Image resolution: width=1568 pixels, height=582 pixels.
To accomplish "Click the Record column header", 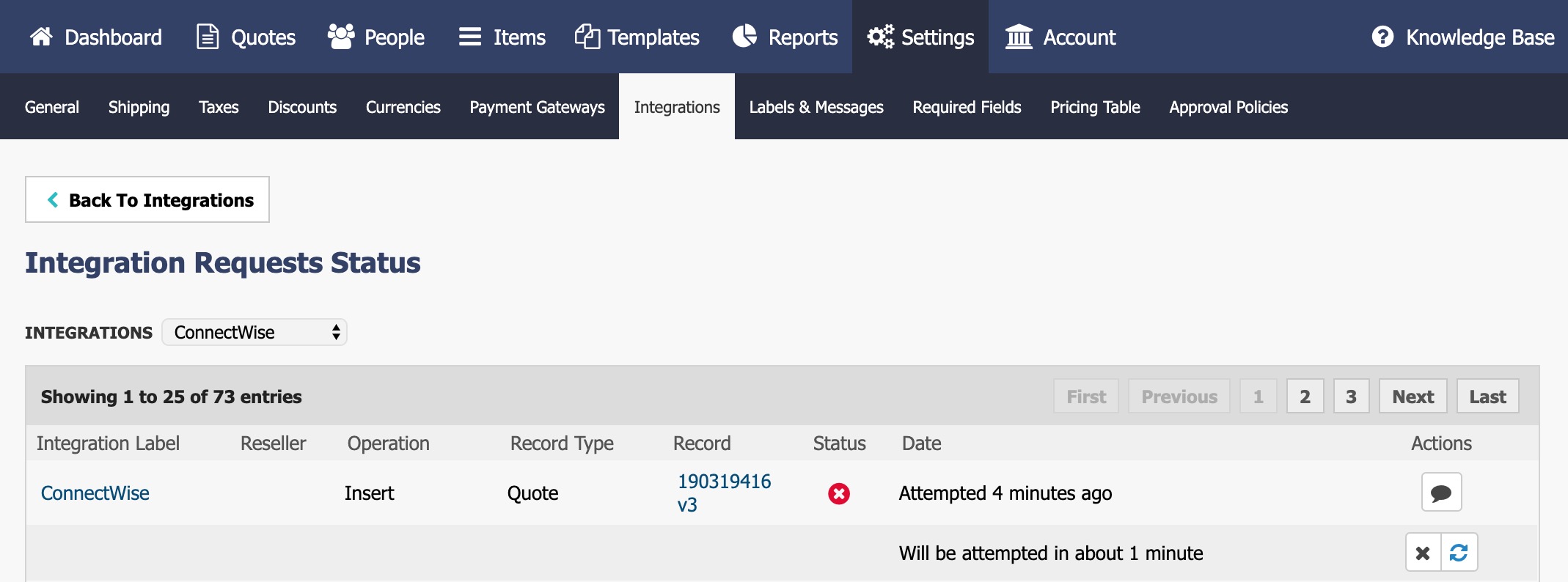I will [702, 443].
